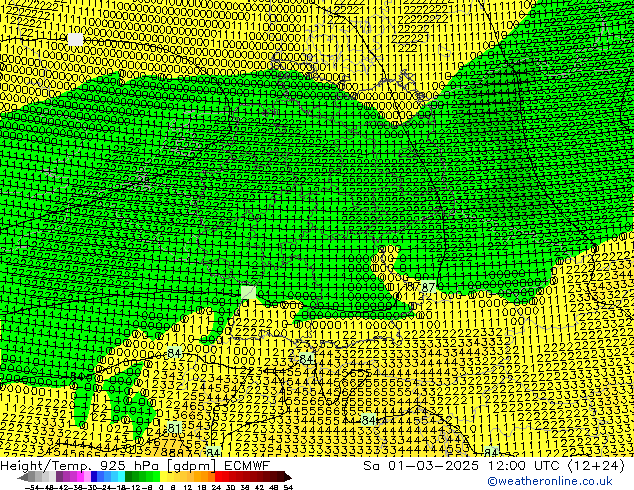Screen dimensions: 634x490
Task: Select the yellow legend swatch above 0
Action: pos(163,477)
